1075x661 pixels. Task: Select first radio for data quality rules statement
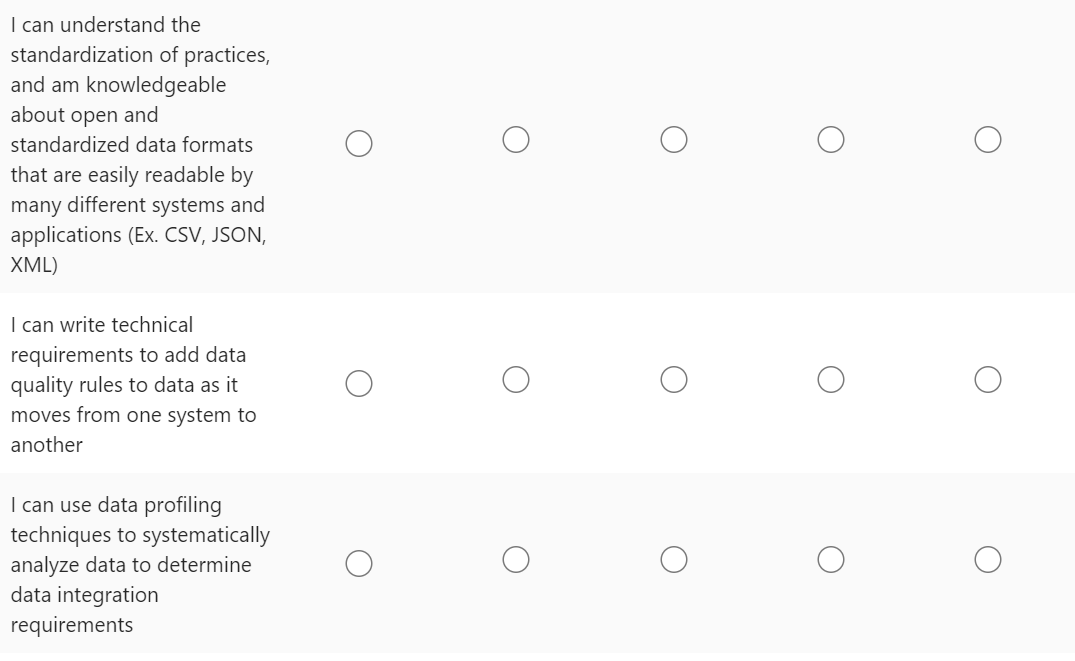point(360,384)
